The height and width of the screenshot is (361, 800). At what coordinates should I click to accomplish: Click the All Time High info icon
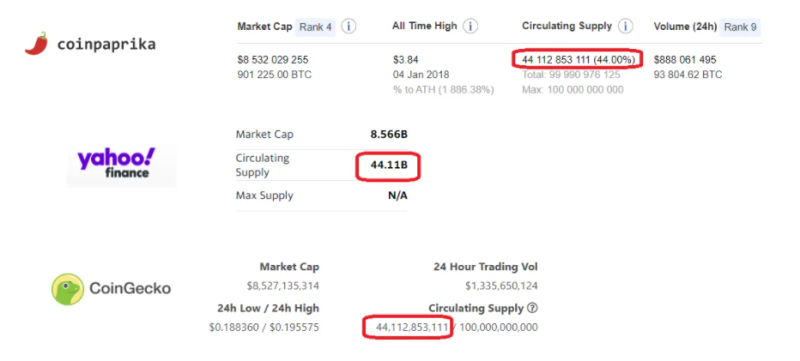tap(470, 27)
